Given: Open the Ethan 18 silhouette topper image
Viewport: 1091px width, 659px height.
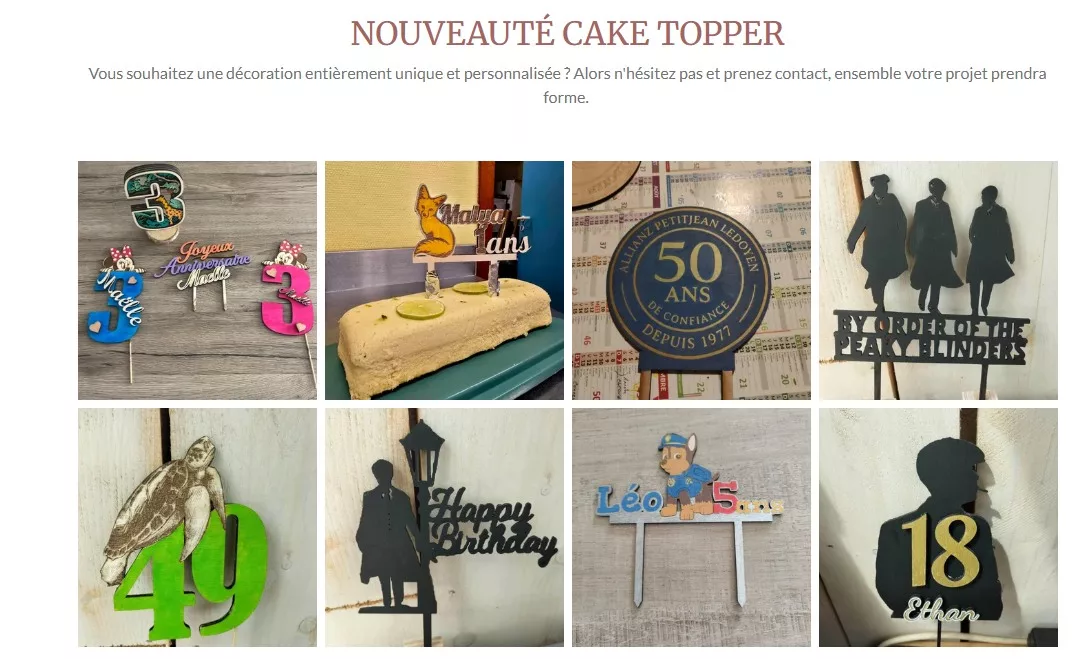Looking at the screenshot, I should [938, 527].
